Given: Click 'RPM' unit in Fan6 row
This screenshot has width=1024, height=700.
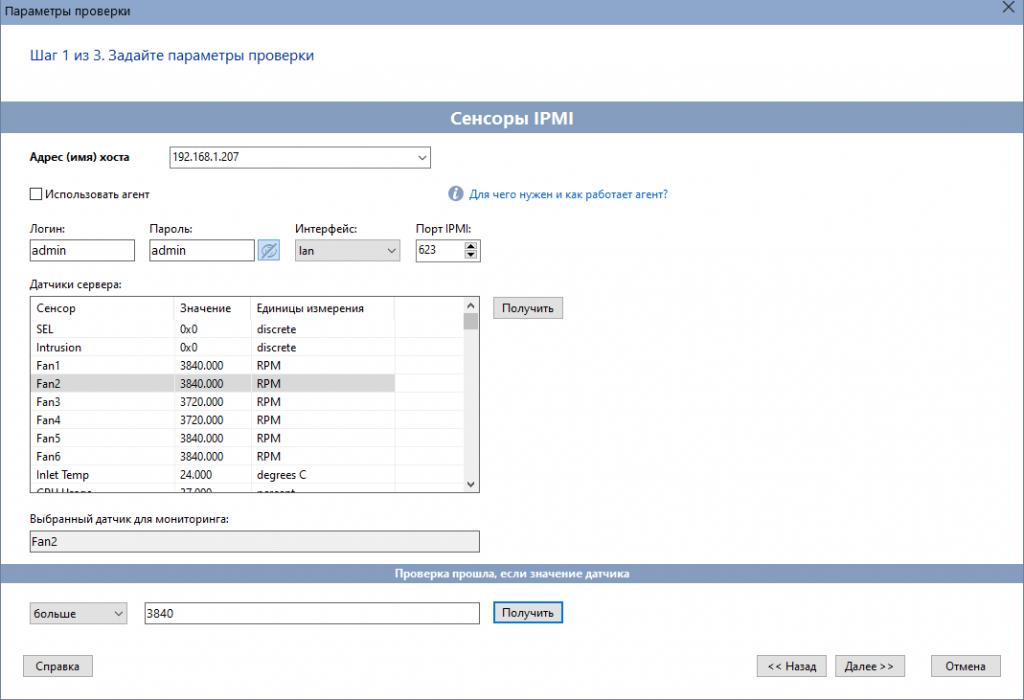Looking at the screenshot, I should (268, 456).
